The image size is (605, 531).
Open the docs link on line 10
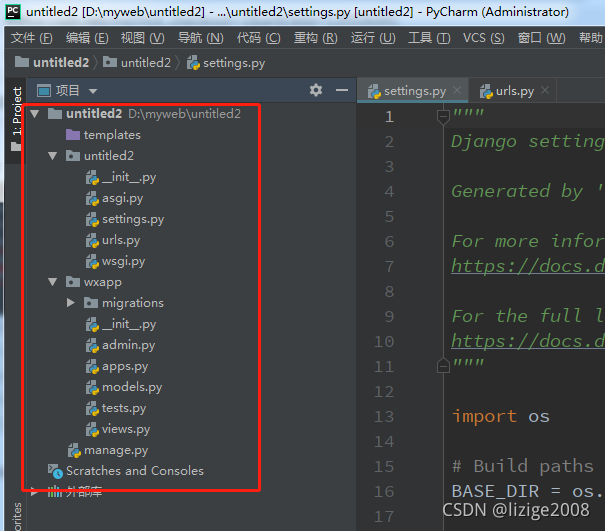pyautogui.click(x=528, y=341)
